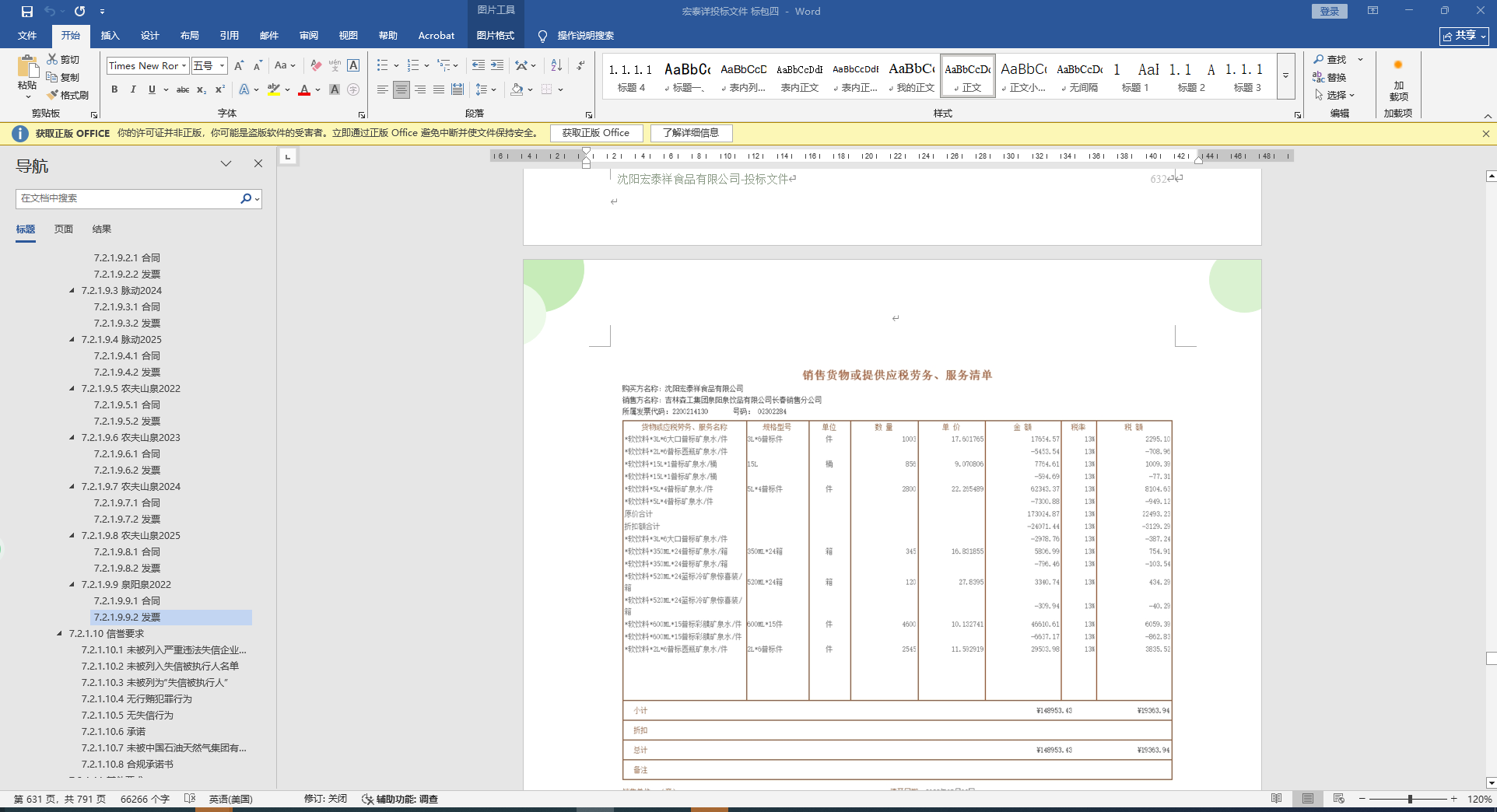Apply the yellow text highlight color
The width and height of the screenshot is (1497, 812).
[x=273, y=90]
